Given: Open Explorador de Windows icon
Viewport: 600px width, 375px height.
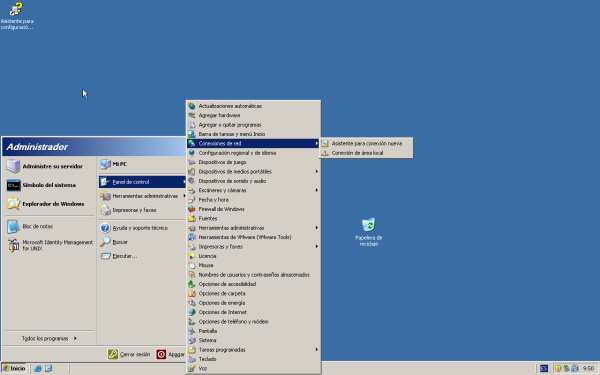Looking at the screenshot, I should coord(13,204).
